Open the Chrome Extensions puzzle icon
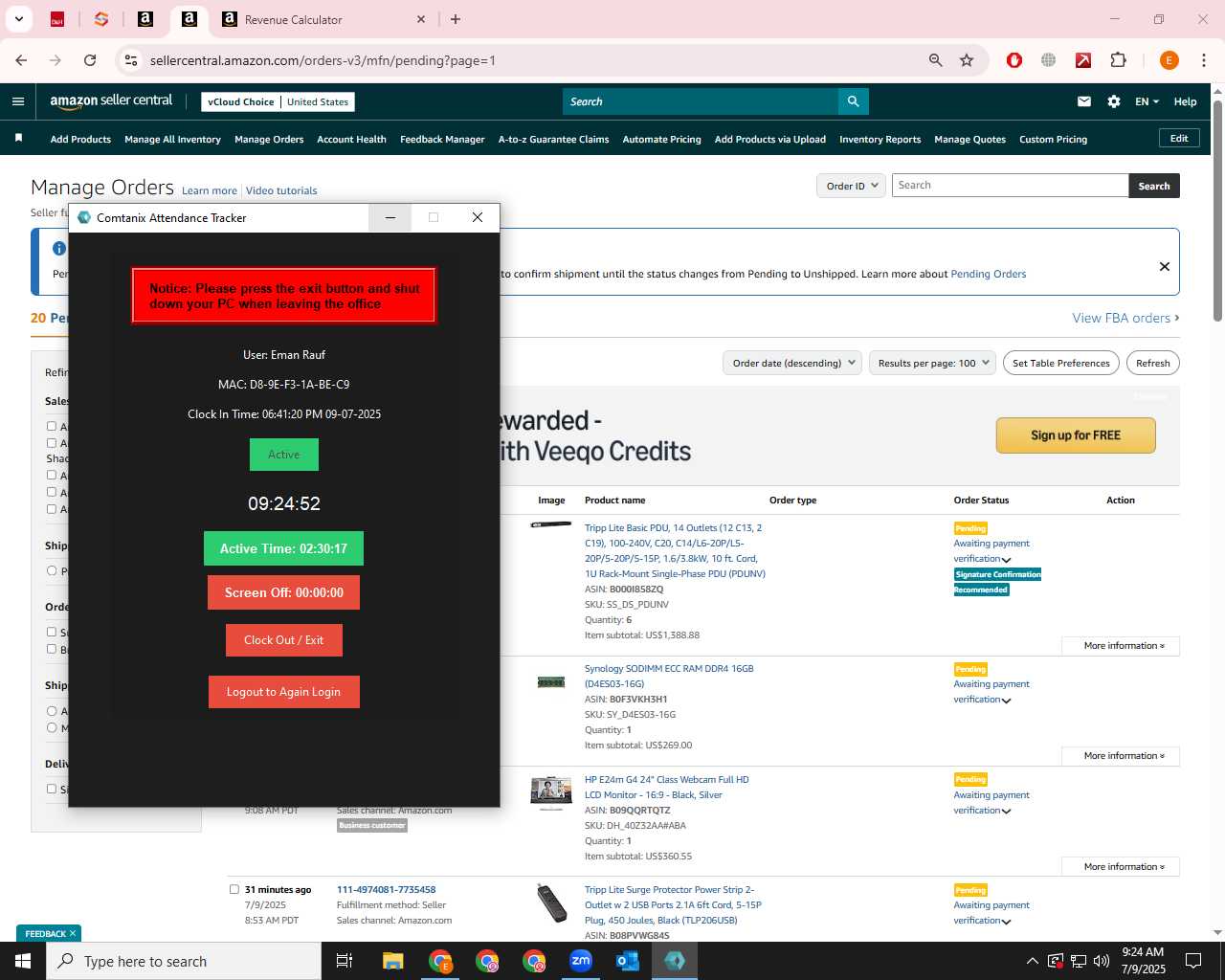The image size is (1225, 980). click(1118, 60)
